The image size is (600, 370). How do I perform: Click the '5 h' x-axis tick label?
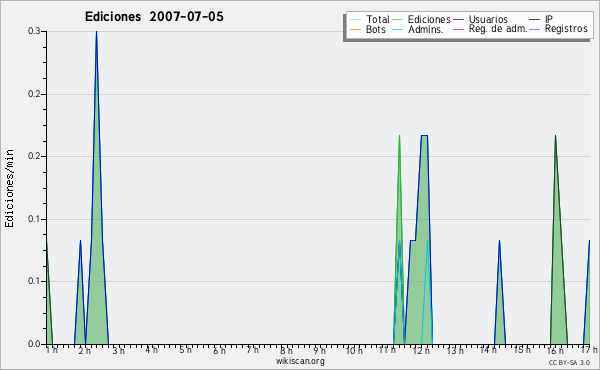point(186,350)
